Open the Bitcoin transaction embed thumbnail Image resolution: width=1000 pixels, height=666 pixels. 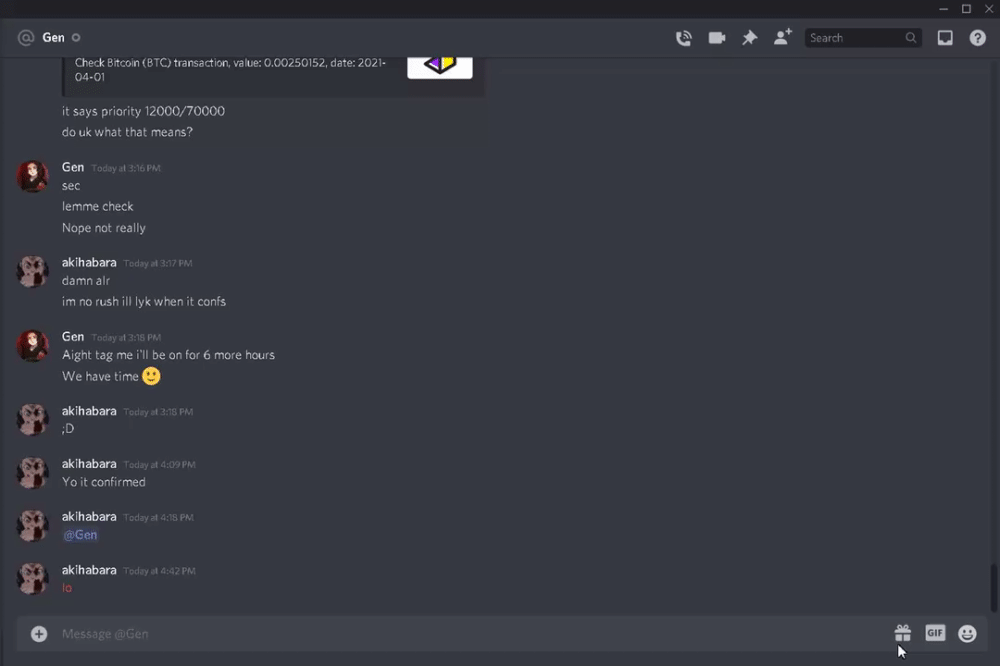point(440,66)
